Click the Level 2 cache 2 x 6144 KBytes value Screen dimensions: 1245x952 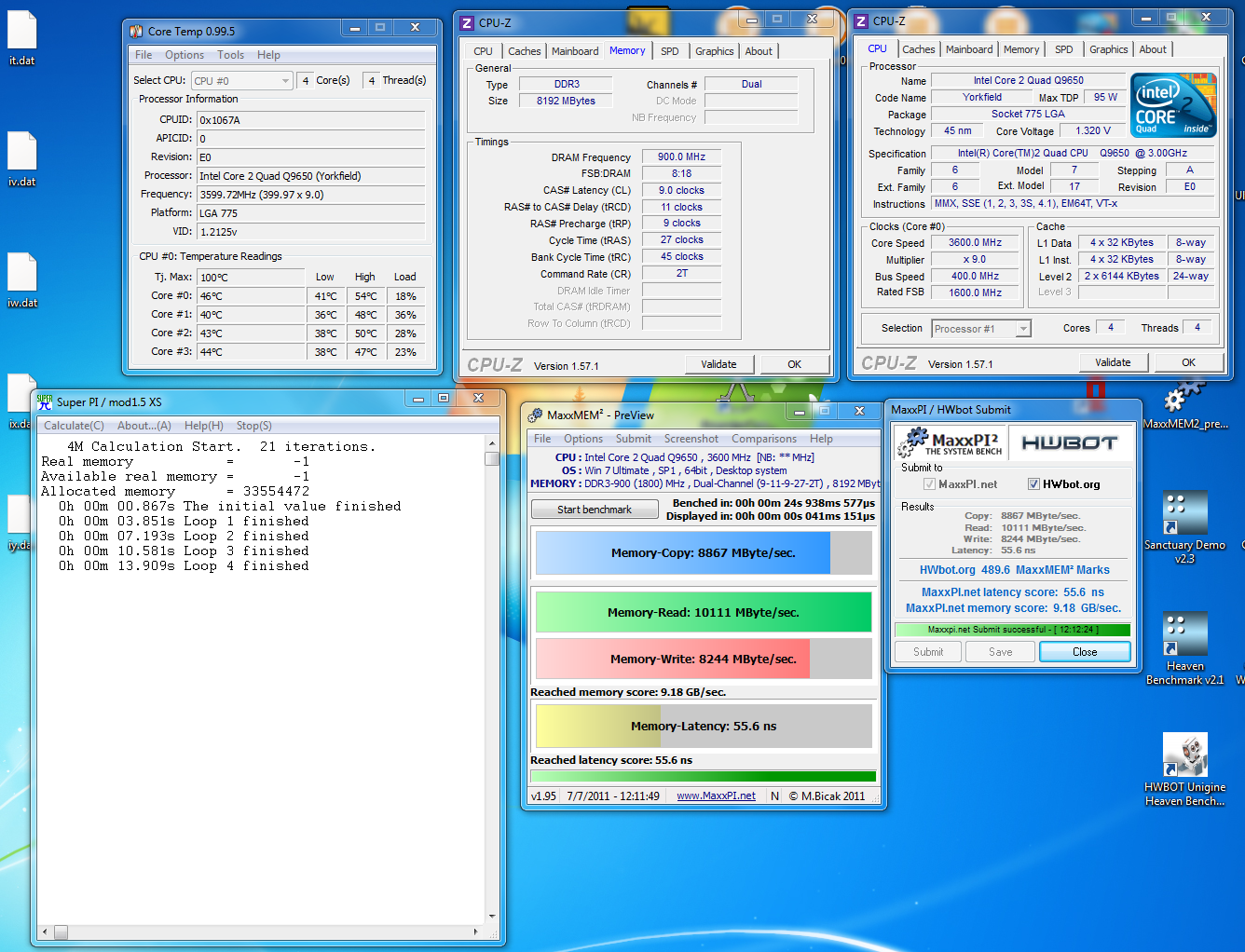pyautogui.click(x=1122, y=276)
